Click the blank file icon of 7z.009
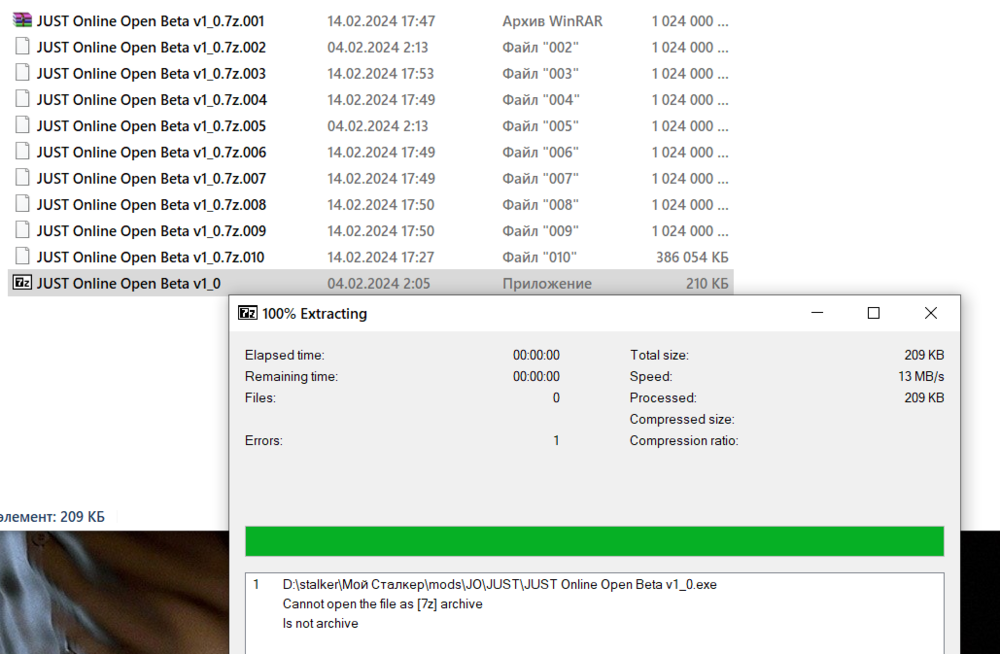1000x654 pixels. (x=22, y=230)
